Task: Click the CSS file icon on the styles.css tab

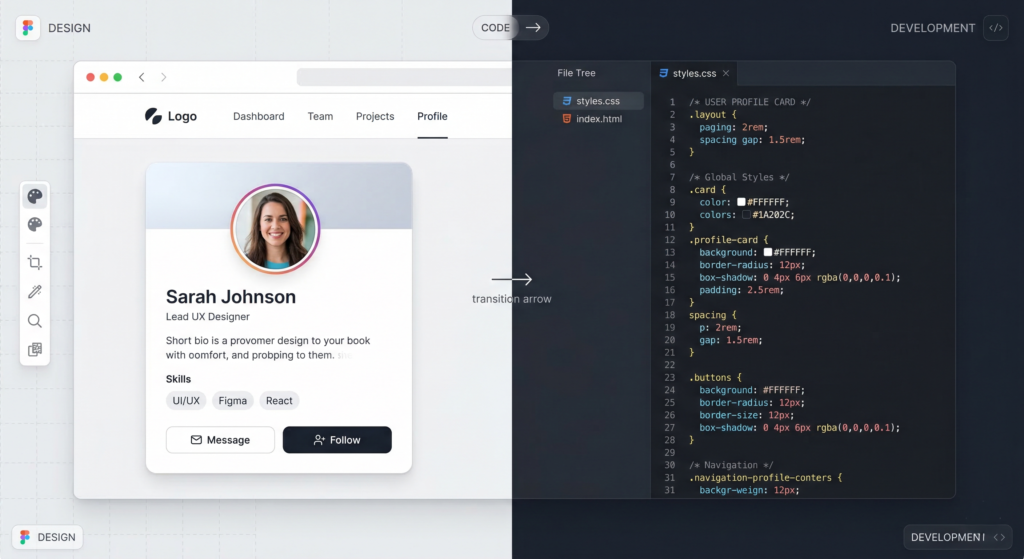Action: (x=664, y=73)
